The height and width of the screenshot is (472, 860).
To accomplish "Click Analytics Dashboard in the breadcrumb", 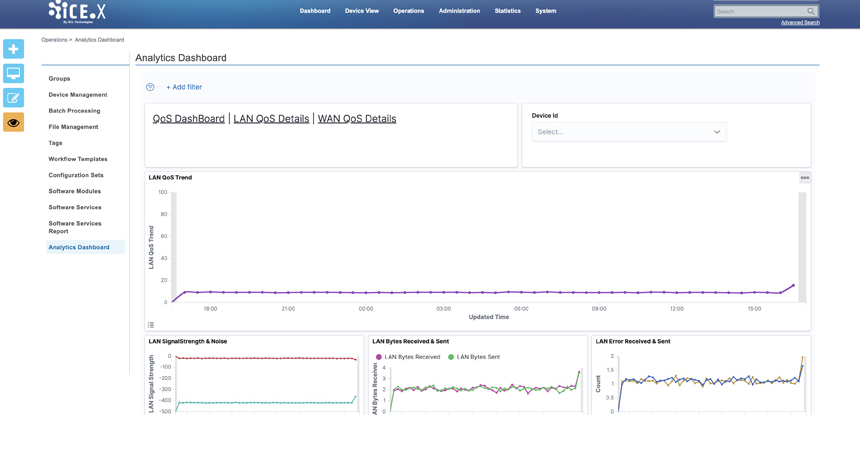I will 99,40.
